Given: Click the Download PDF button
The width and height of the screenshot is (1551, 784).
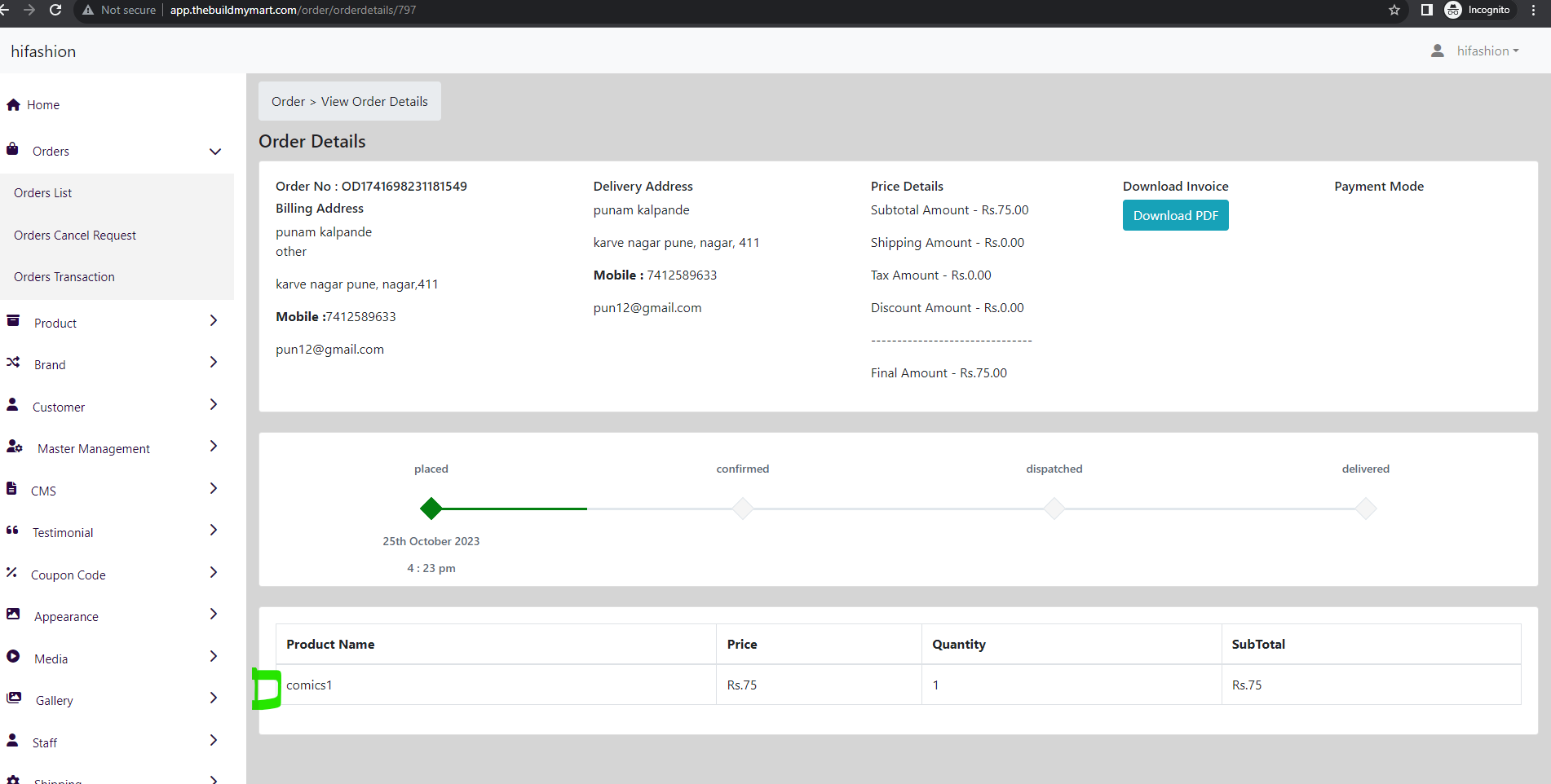Looking at the screenshot, I should point(1175,215).
